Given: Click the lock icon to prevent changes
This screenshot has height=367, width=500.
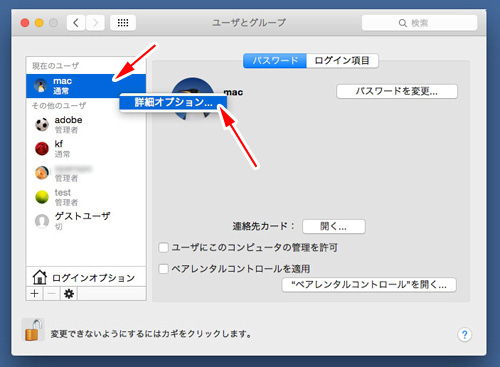Looking at the screenshot, I should click(x=33, y=330).
